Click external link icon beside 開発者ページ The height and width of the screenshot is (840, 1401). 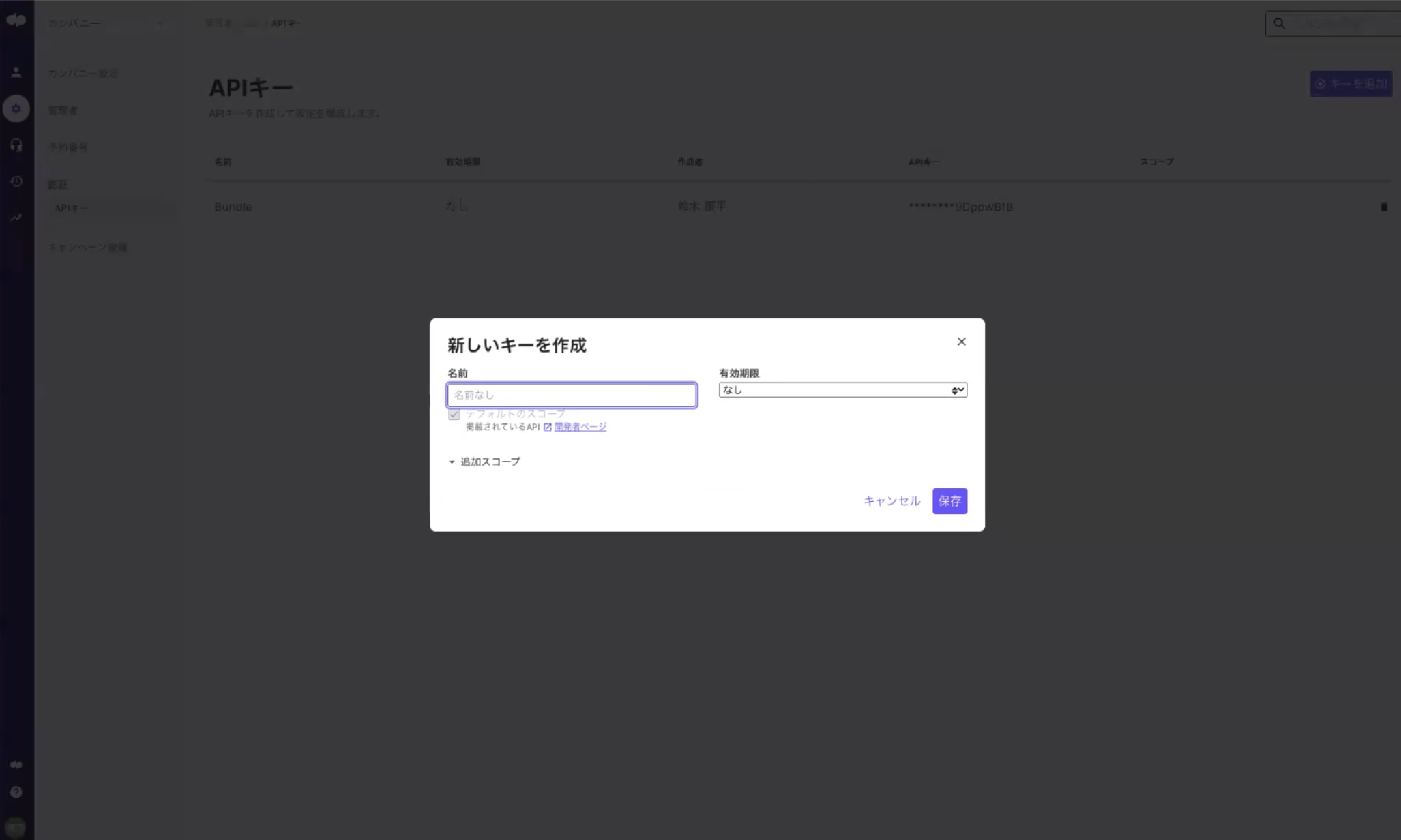pos(547,427)
